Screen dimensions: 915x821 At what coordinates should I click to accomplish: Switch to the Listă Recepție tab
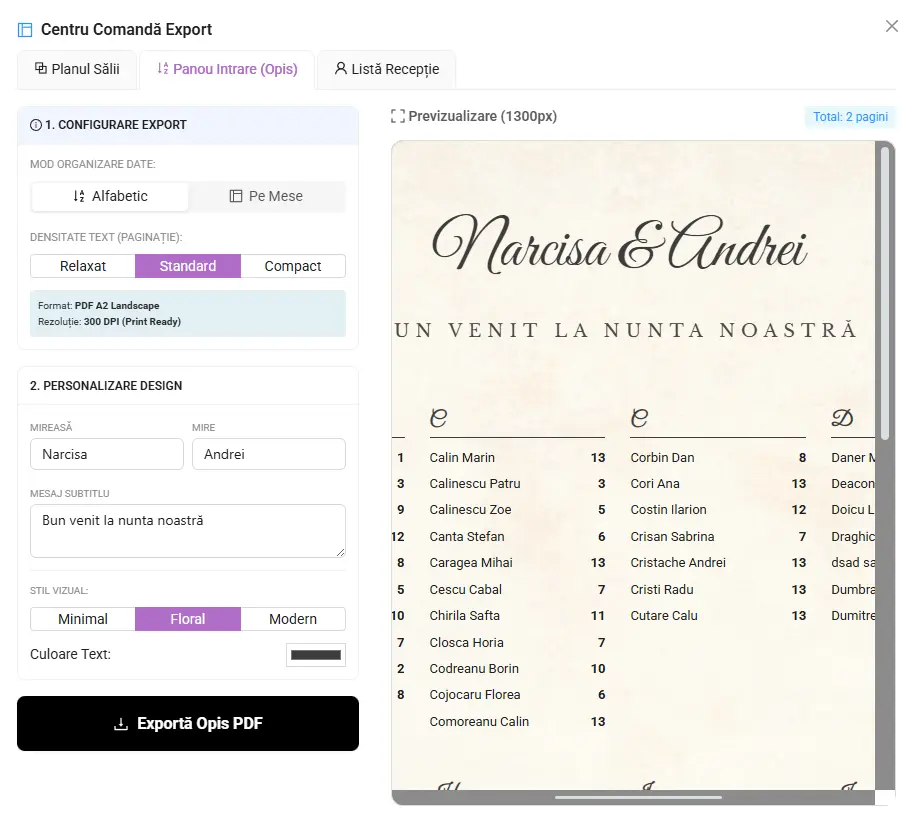coord(386,69)
